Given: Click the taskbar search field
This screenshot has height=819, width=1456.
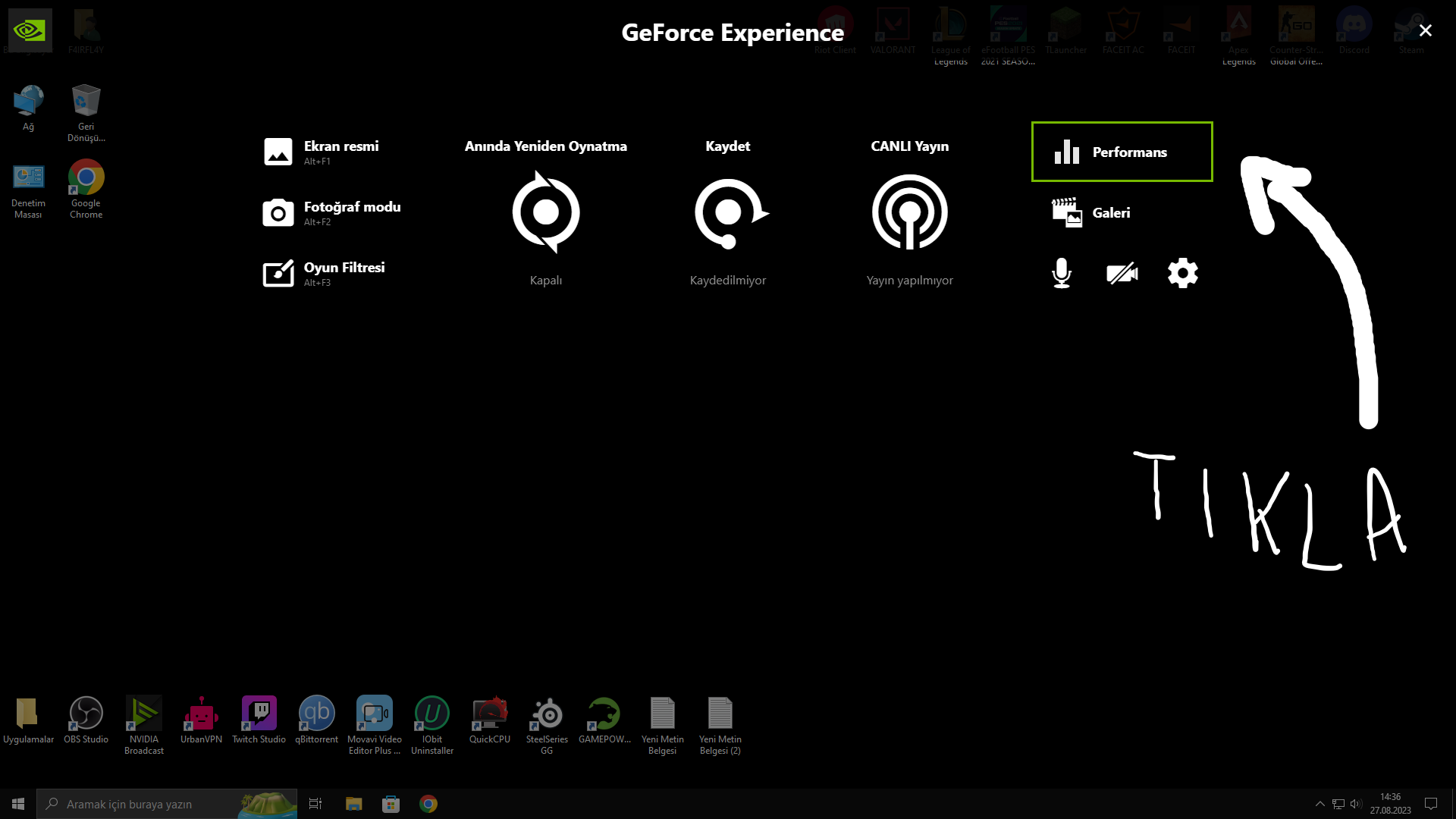Looking at the screenshot, I should click(x=152, y=804).
